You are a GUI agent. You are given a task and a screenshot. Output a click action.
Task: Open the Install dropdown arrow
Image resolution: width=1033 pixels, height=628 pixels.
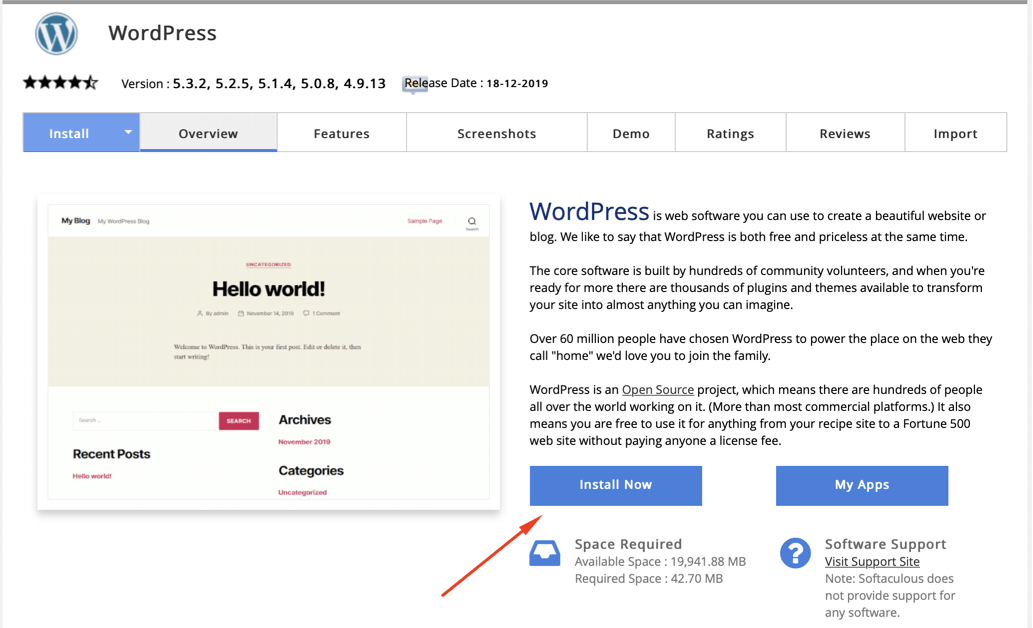click(x=128, y=132)
